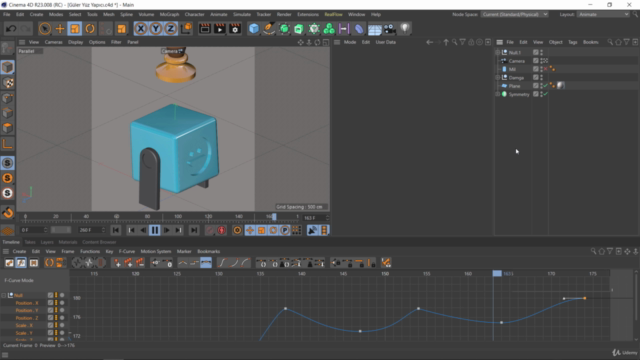Open the MoGraph menu
The image size is (640, 360).
[x=169, y=14]
